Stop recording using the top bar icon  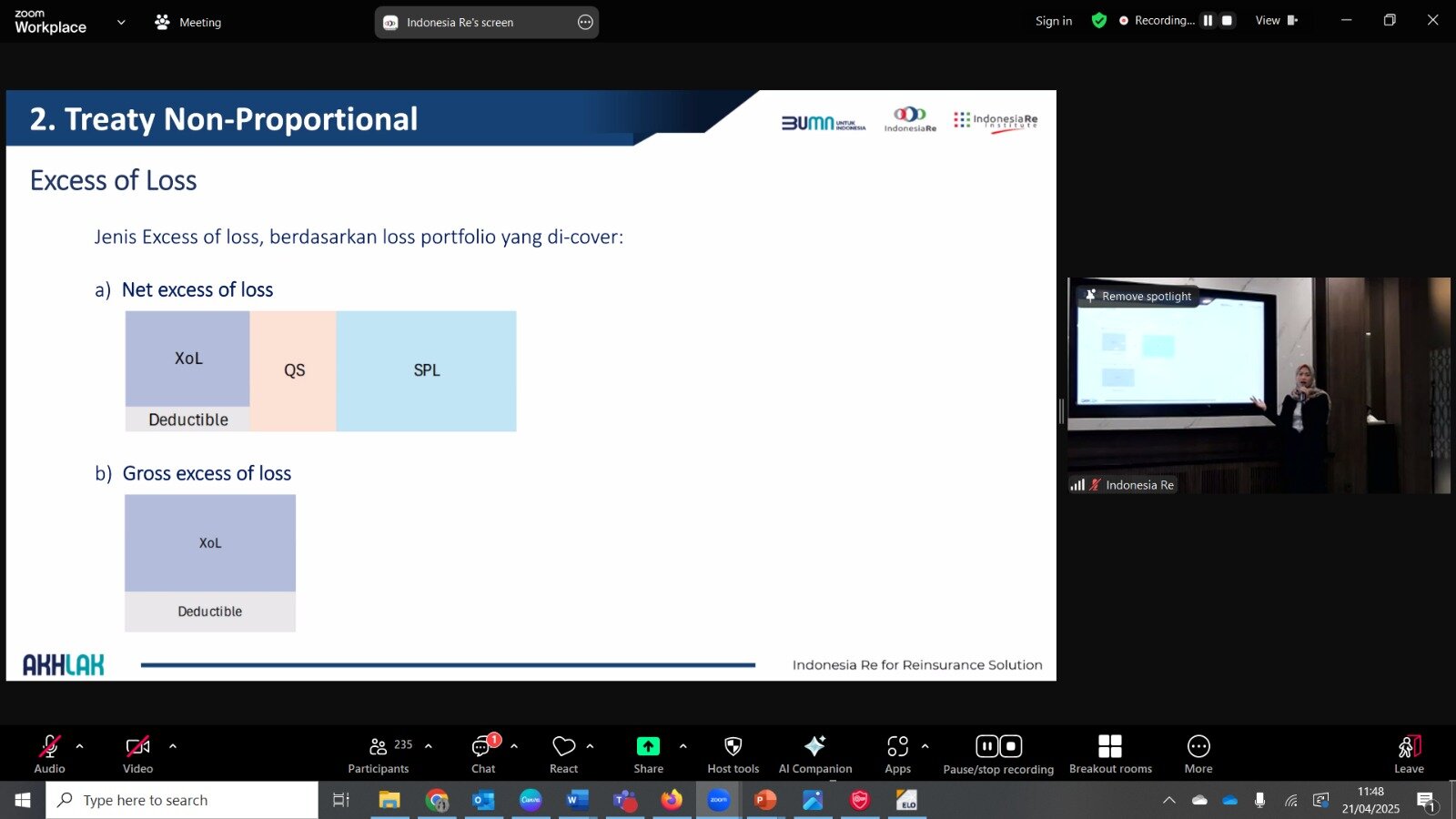(1227, 20)
